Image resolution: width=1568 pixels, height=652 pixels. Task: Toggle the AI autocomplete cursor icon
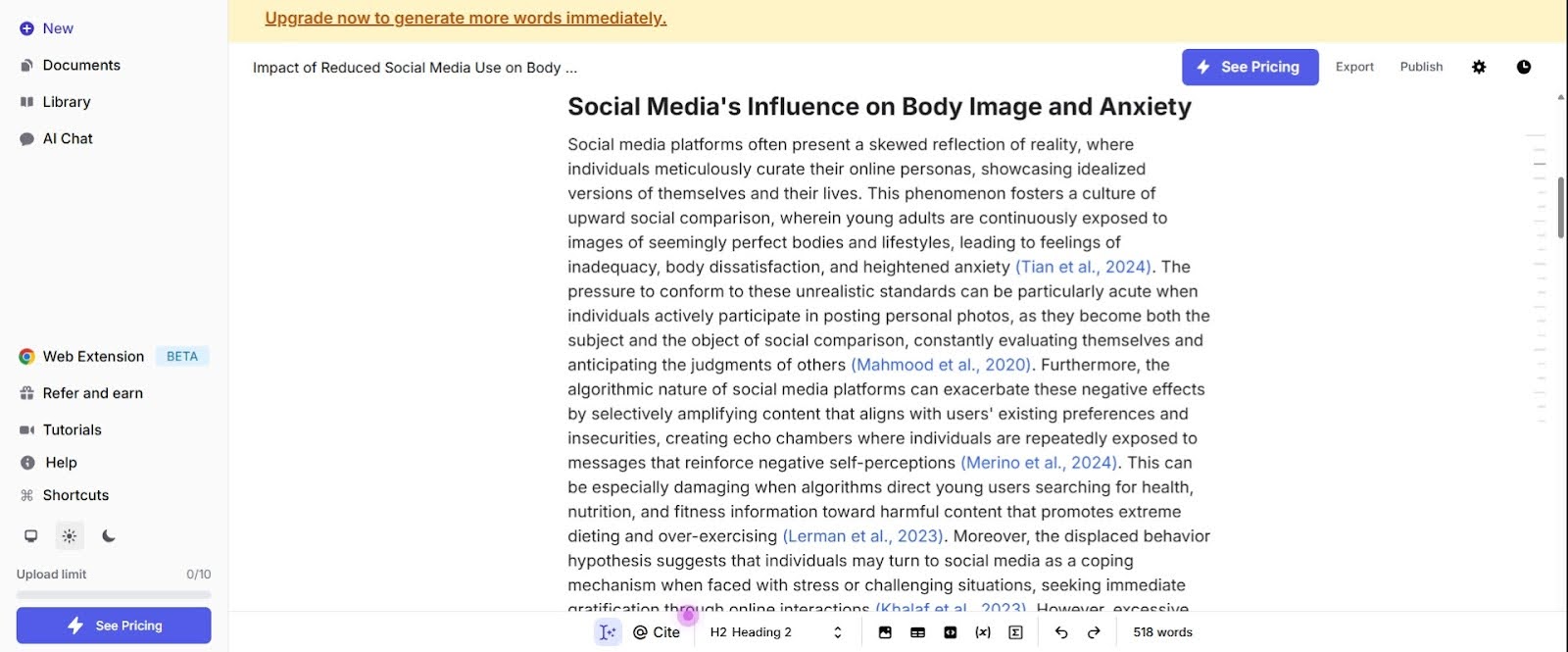(608, 632)
